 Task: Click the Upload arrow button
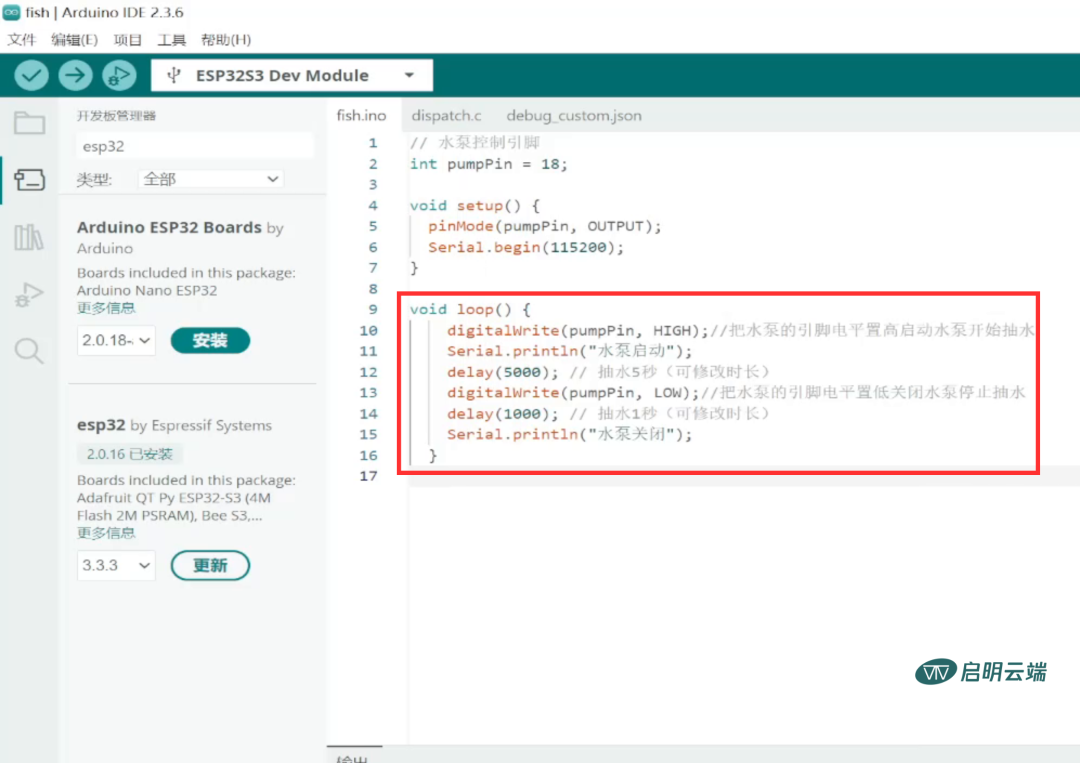(x=75, y=75)
